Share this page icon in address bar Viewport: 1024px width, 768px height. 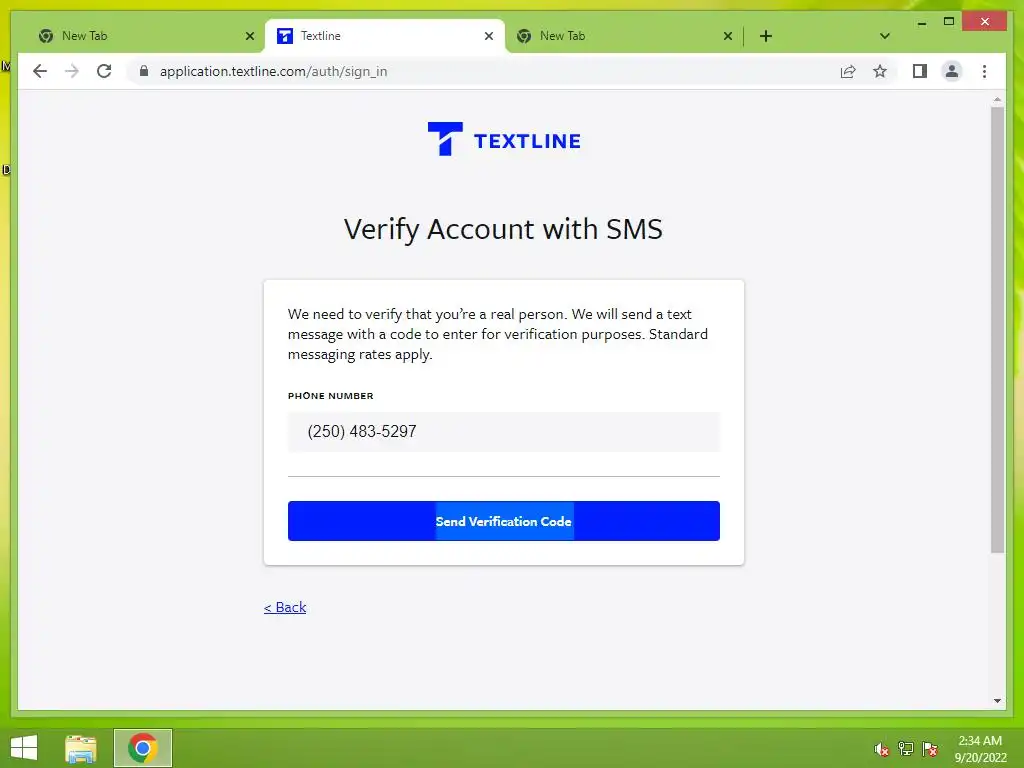(848, 71)
